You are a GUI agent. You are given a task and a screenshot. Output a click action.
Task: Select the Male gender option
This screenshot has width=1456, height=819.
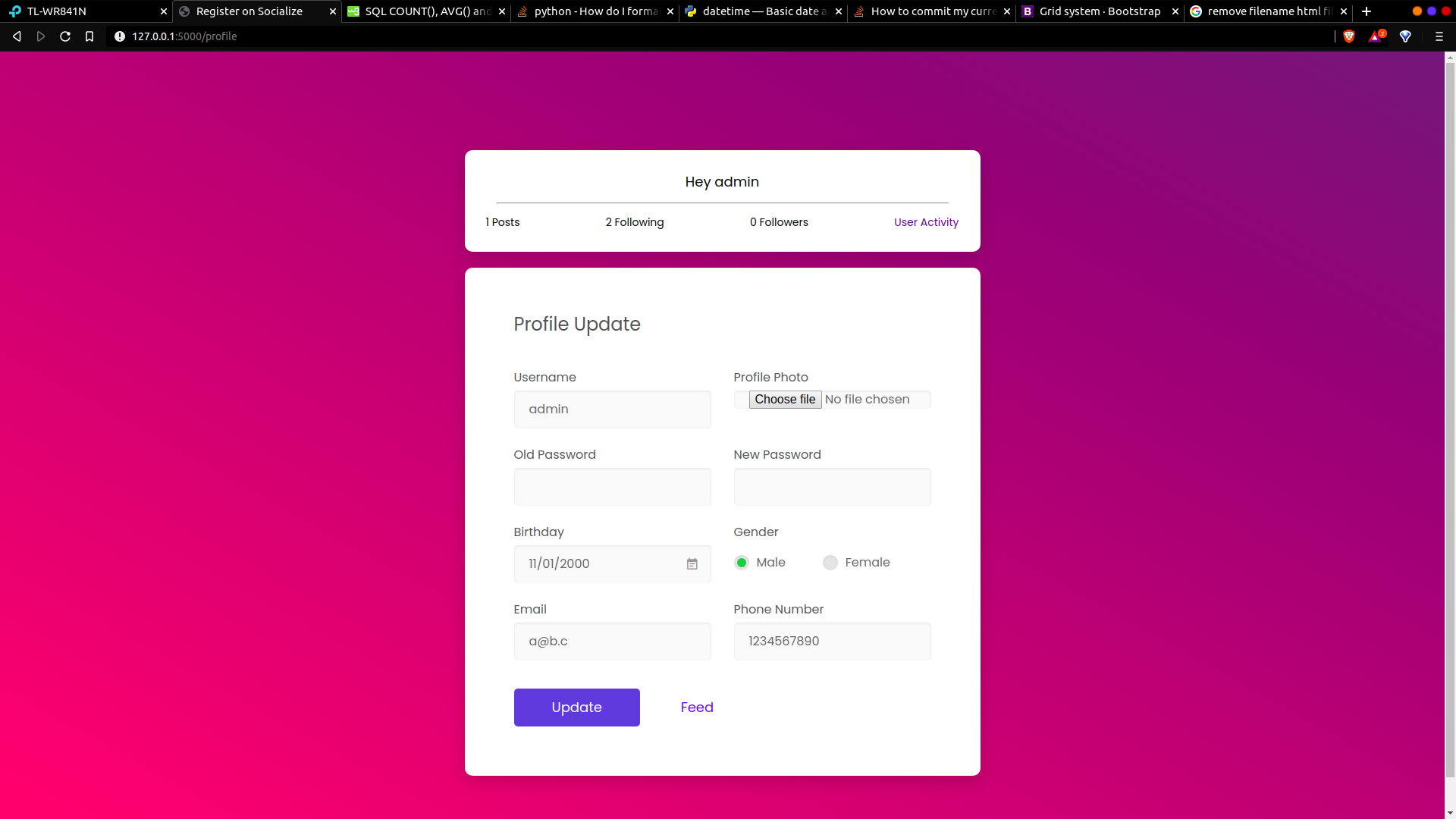[x=742, y=563]
